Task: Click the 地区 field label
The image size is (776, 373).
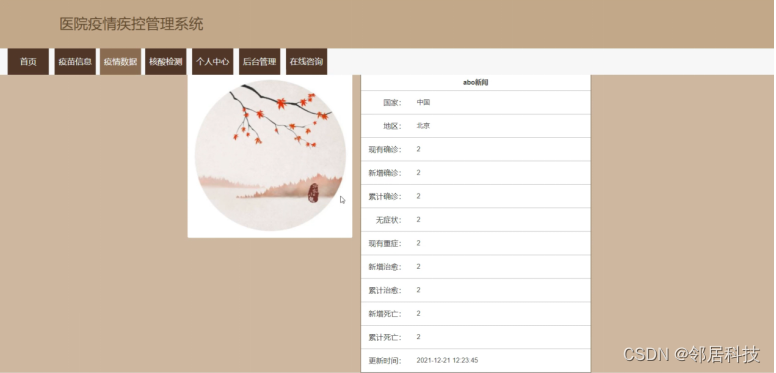Action: [x=392, y=126]
